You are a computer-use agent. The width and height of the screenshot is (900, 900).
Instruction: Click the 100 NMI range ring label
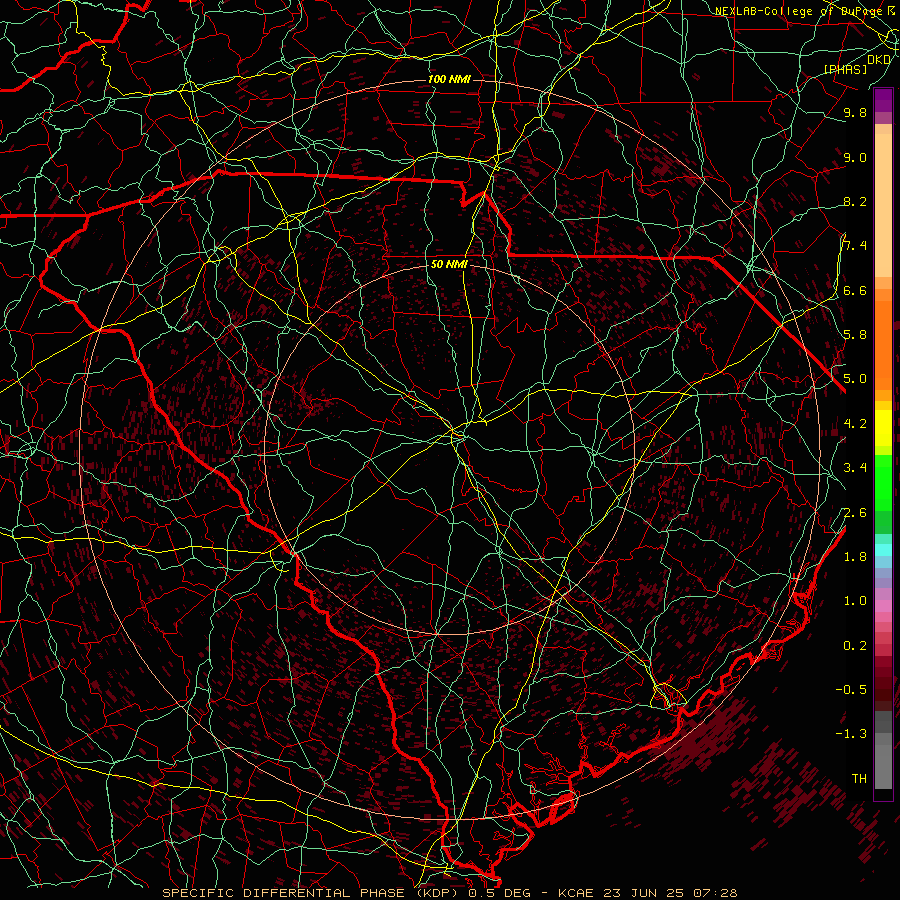click(449, 79)
